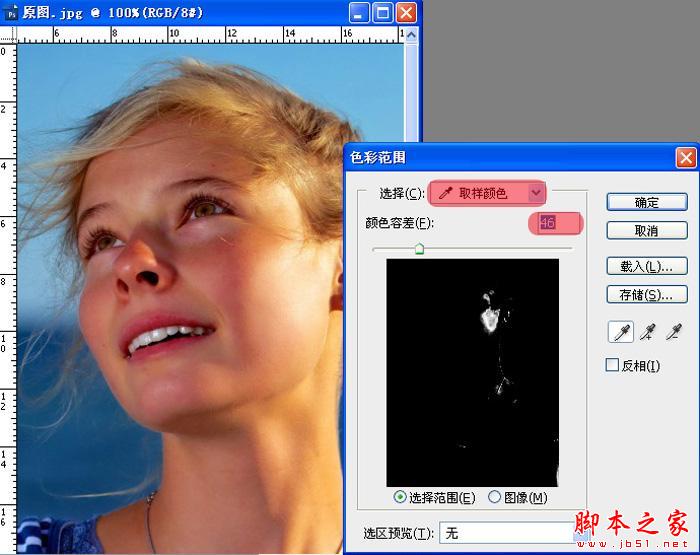This screenshot has width=700, height=555.
Task: Click the 色彩范围 dialog title text
Action: pyautogui.click(x=378, y=157)
